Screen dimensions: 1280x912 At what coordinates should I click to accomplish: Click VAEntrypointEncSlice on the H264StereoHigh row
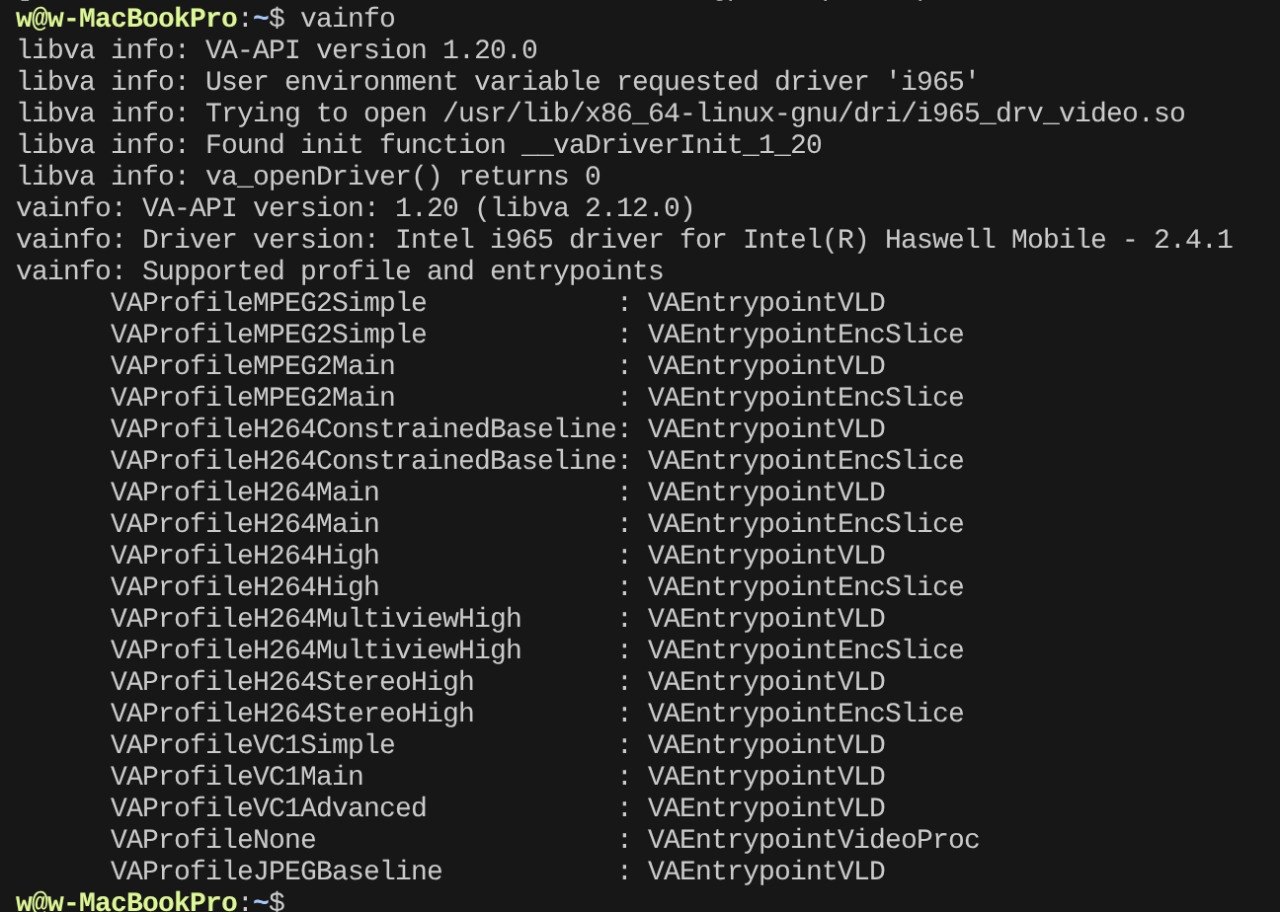[805, 713]
